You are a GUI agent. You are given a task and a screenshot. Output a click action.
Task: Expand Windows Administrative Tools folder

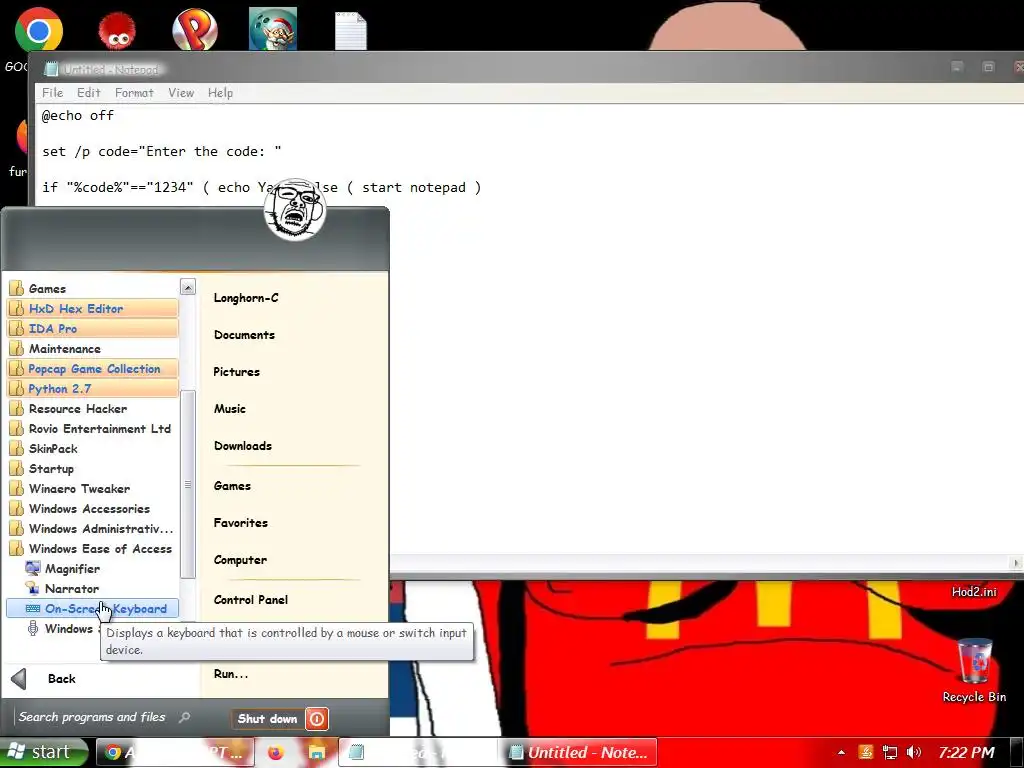[92, 529]
